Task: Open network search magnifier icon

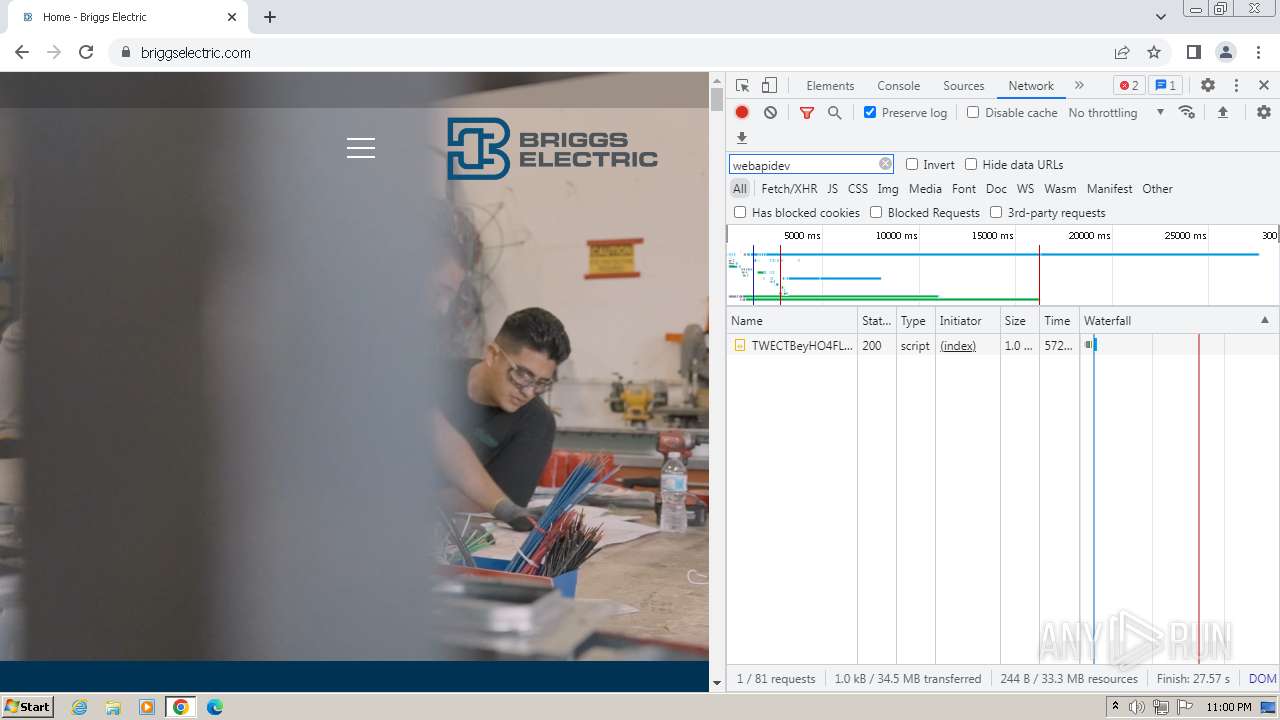Action: click(x=835, y=113)
